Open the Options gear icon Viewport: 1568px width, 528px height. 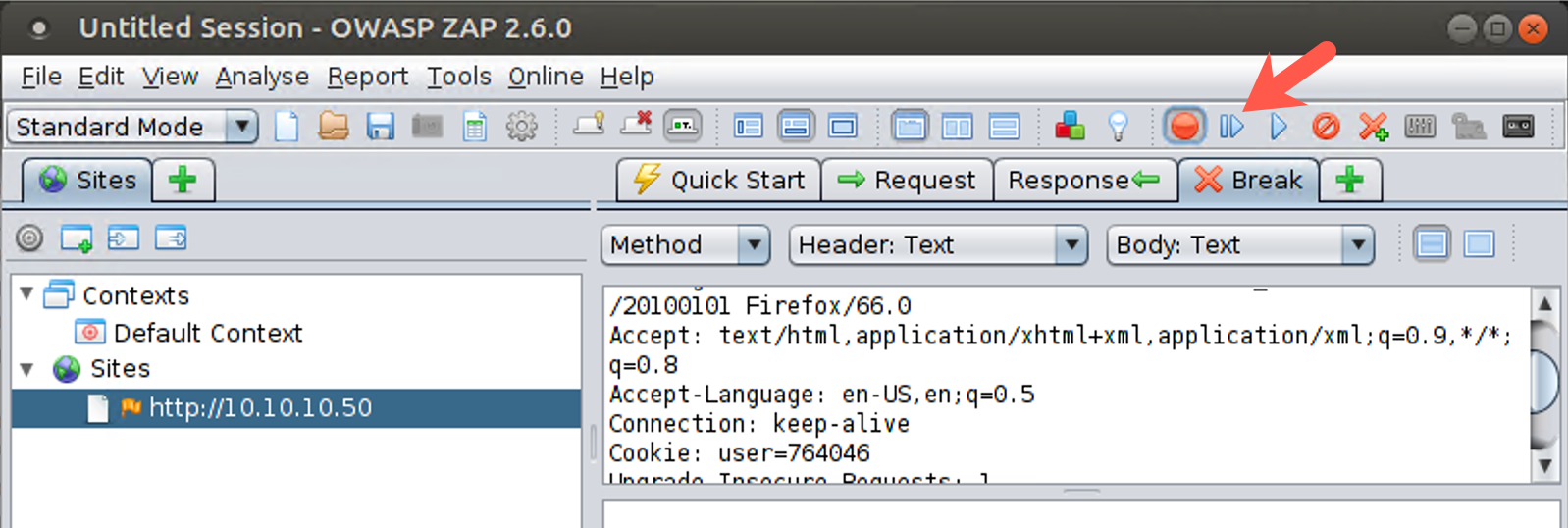tap(521, 127)
